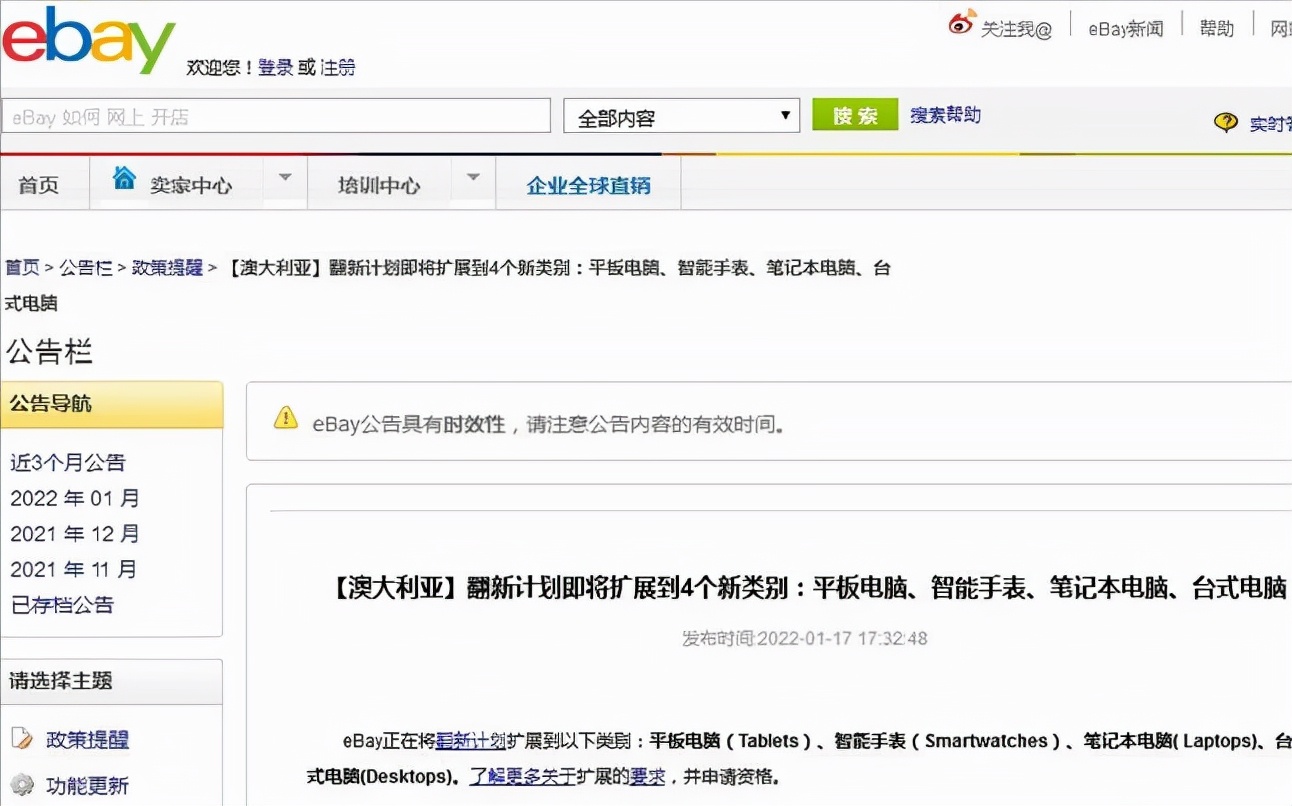Open the 全部内容 category dropdown
Viewport: 1292px width, 806px height.
(681, 114)
